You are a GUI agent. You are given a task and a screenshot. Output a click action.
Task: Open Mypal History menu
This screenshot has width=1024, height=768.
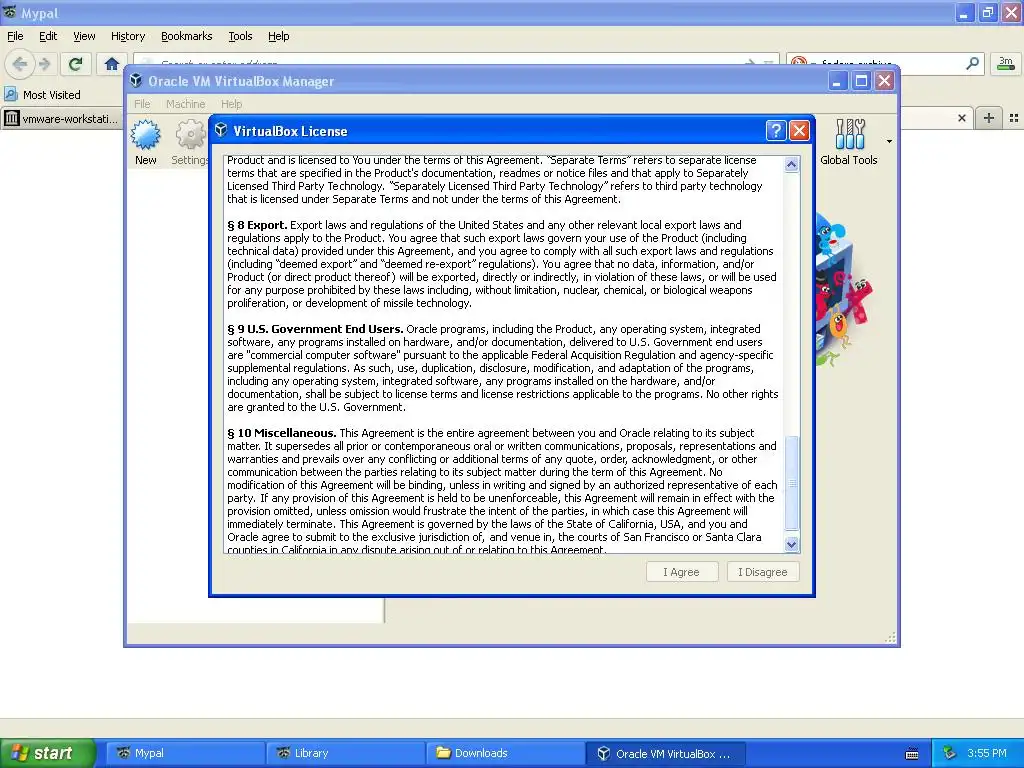pyautogui.click(x=128, y=36)
